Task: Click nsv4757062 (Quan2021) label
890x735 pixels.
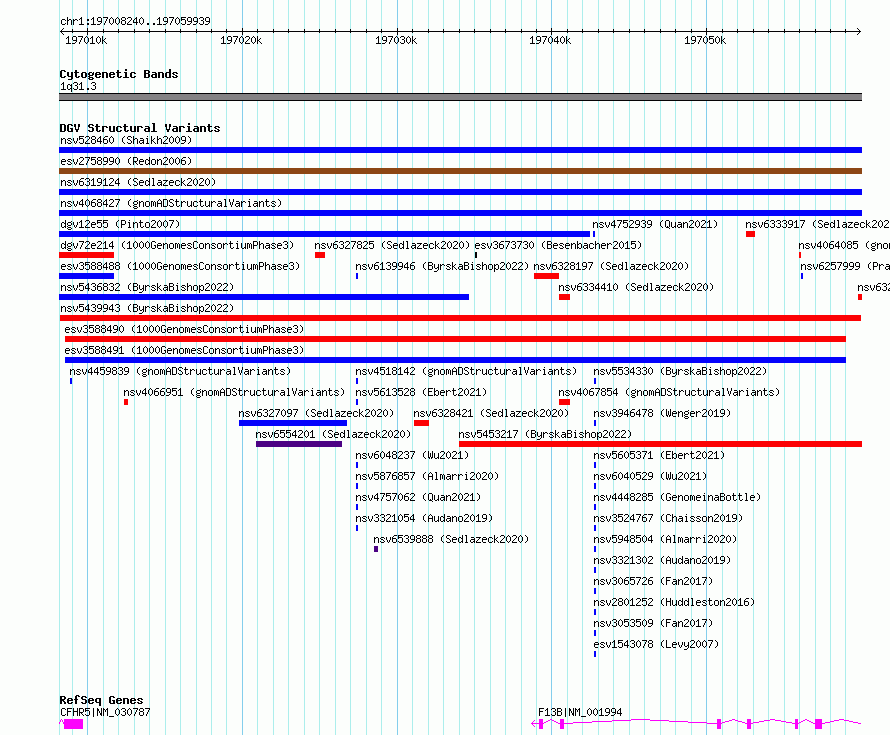Action: pos(418,497)
